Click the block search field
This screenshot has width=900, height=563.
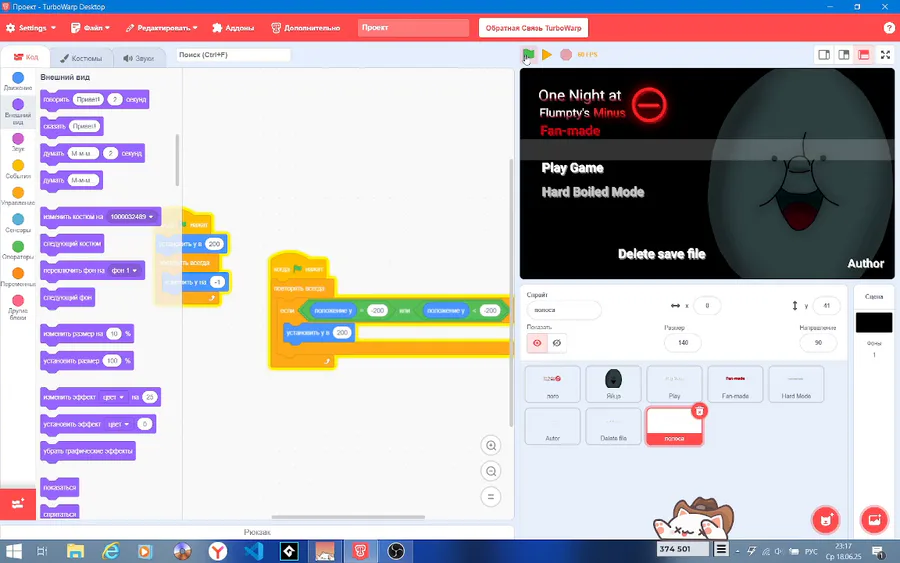coord(233,55)
